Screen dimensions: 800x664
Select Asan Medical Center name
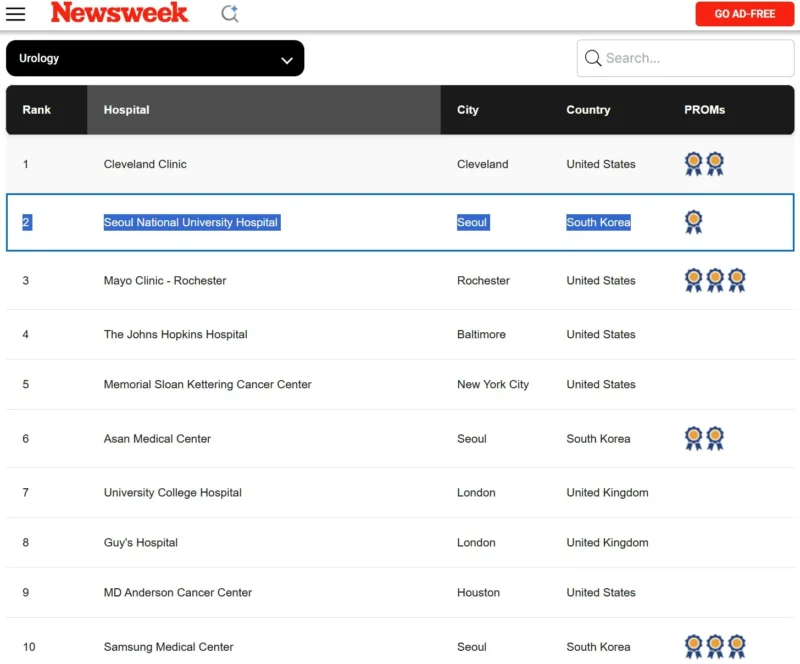coord(157,438)
